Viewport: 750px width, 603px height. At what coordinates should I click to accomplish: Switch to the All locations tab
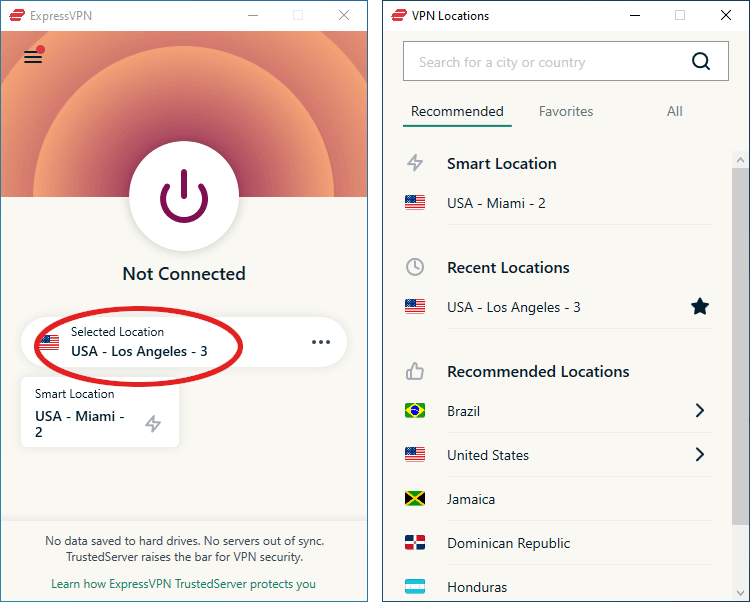pyautogui.click(x=674, y=111)
